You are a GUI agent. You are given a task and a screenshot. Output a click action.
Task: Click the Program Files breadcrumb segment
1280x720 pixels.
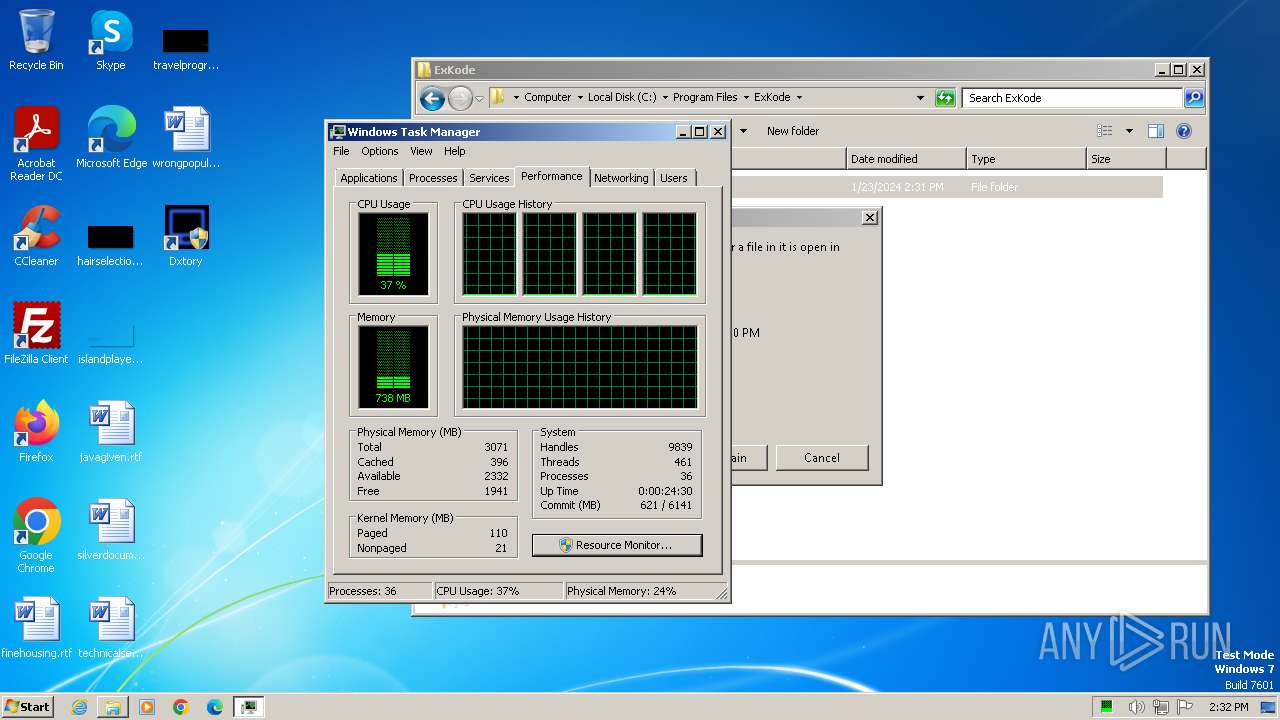click(x=705, y=98)
